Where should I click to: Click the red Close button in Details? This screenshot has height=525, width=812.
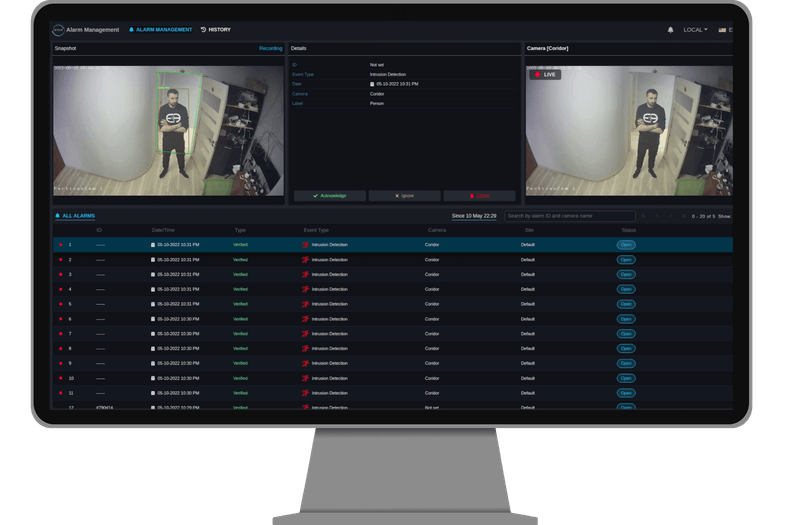point(479,196)
